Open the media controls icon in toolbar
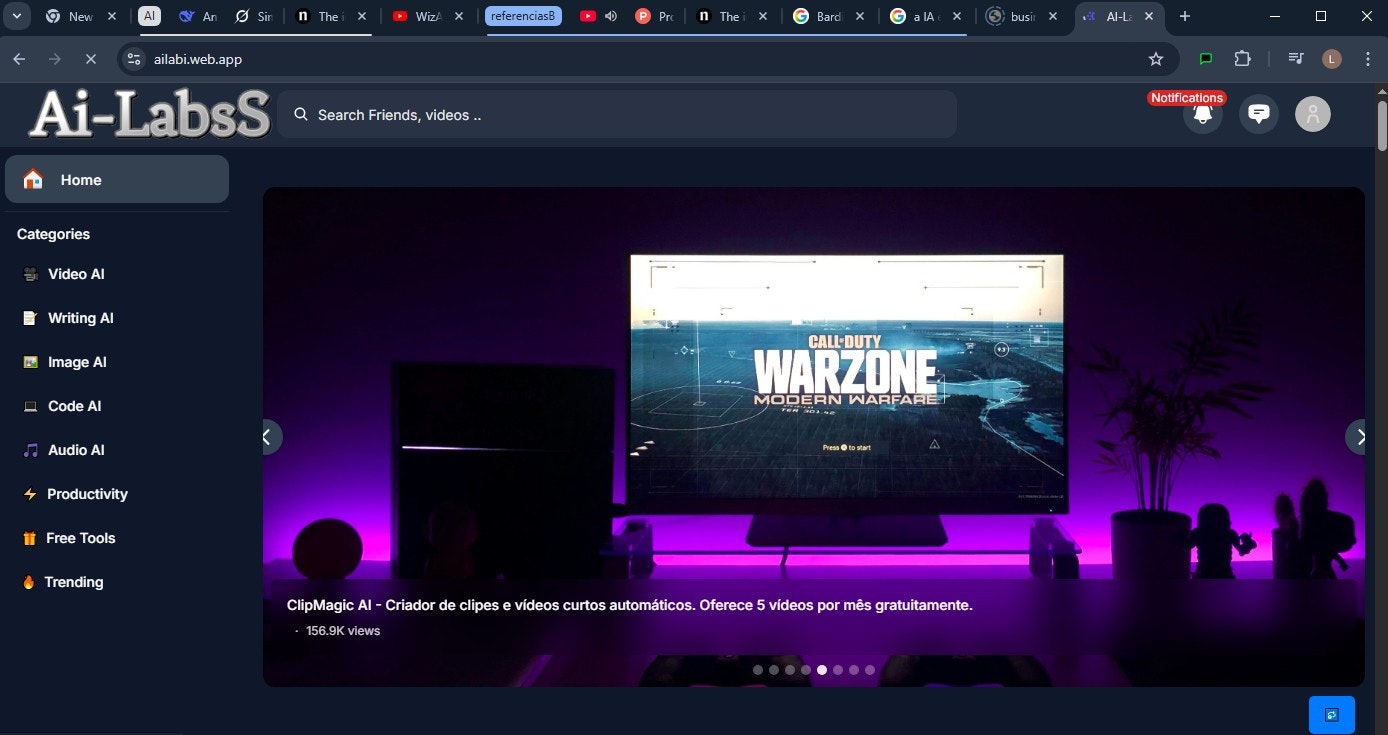Viewport: 1388px width, 735px height. pyautogui.click(x=1296, y=59)
